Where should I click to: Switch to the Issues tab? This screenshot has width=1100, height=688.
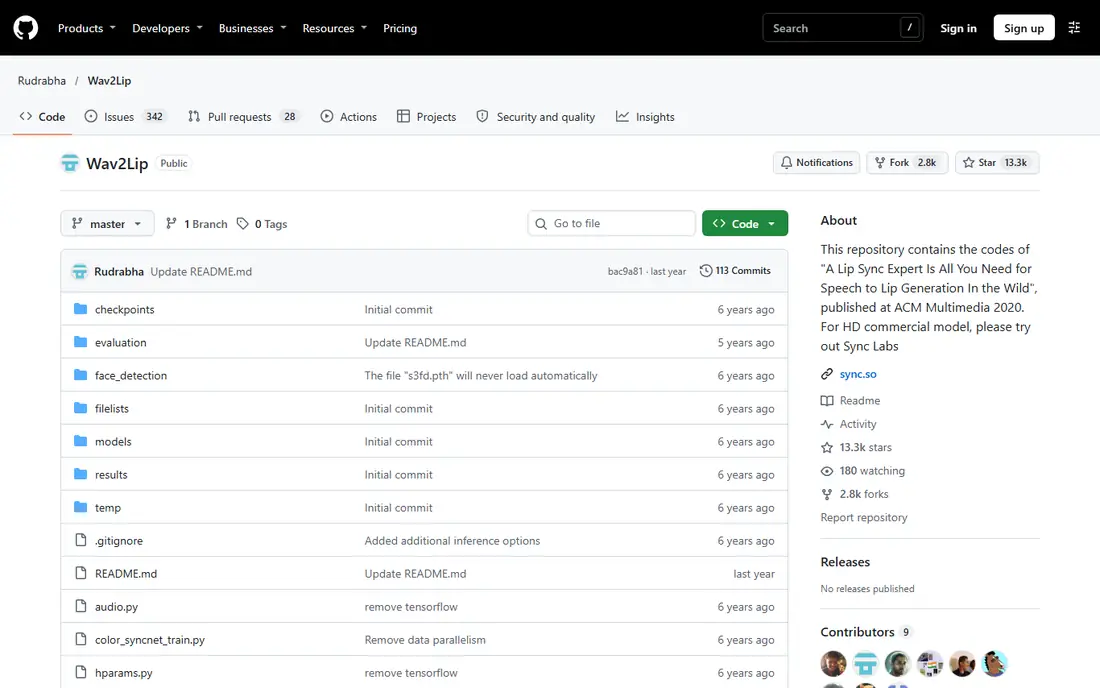[126, 117]
